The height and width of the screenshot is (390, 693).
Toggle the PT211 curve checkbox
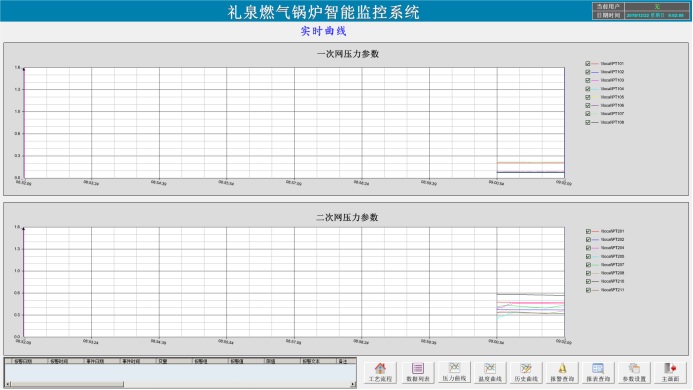[588, 290]
